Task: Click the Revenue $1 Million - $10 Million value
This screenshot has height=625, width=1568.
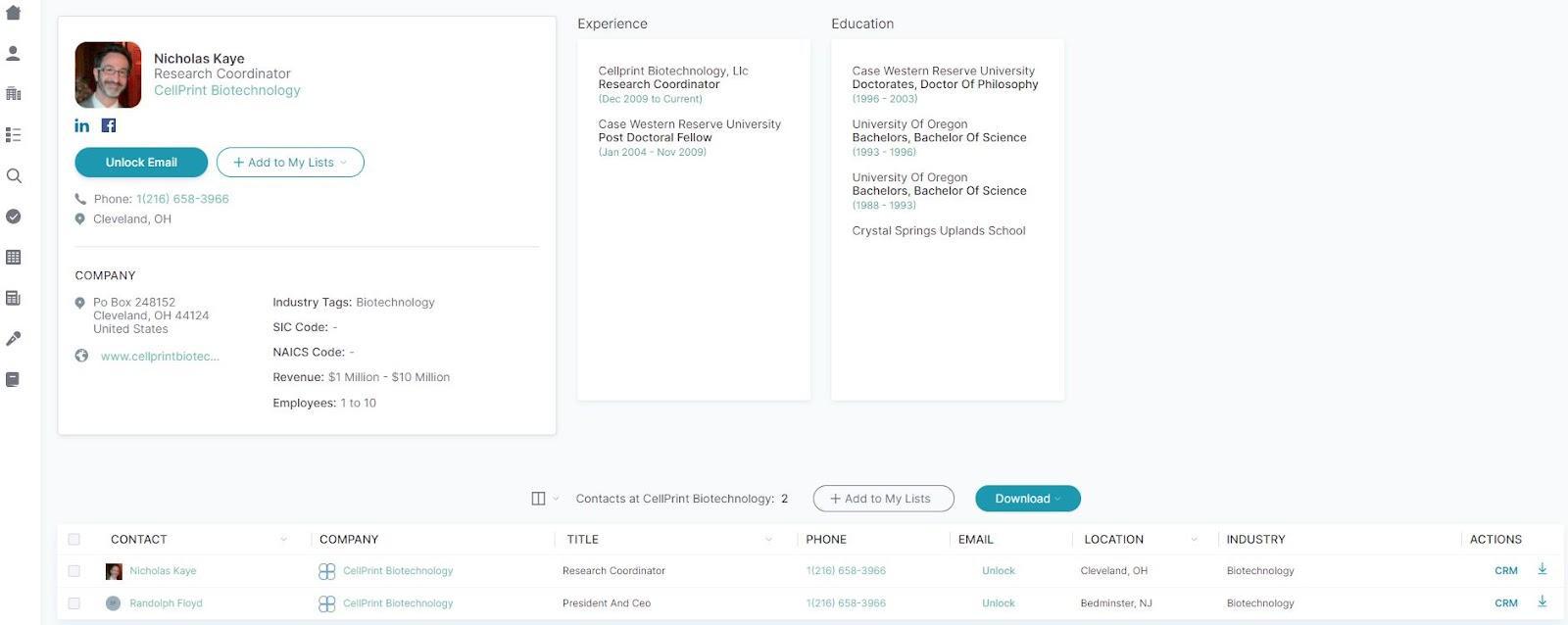Action: pos(389,377)
